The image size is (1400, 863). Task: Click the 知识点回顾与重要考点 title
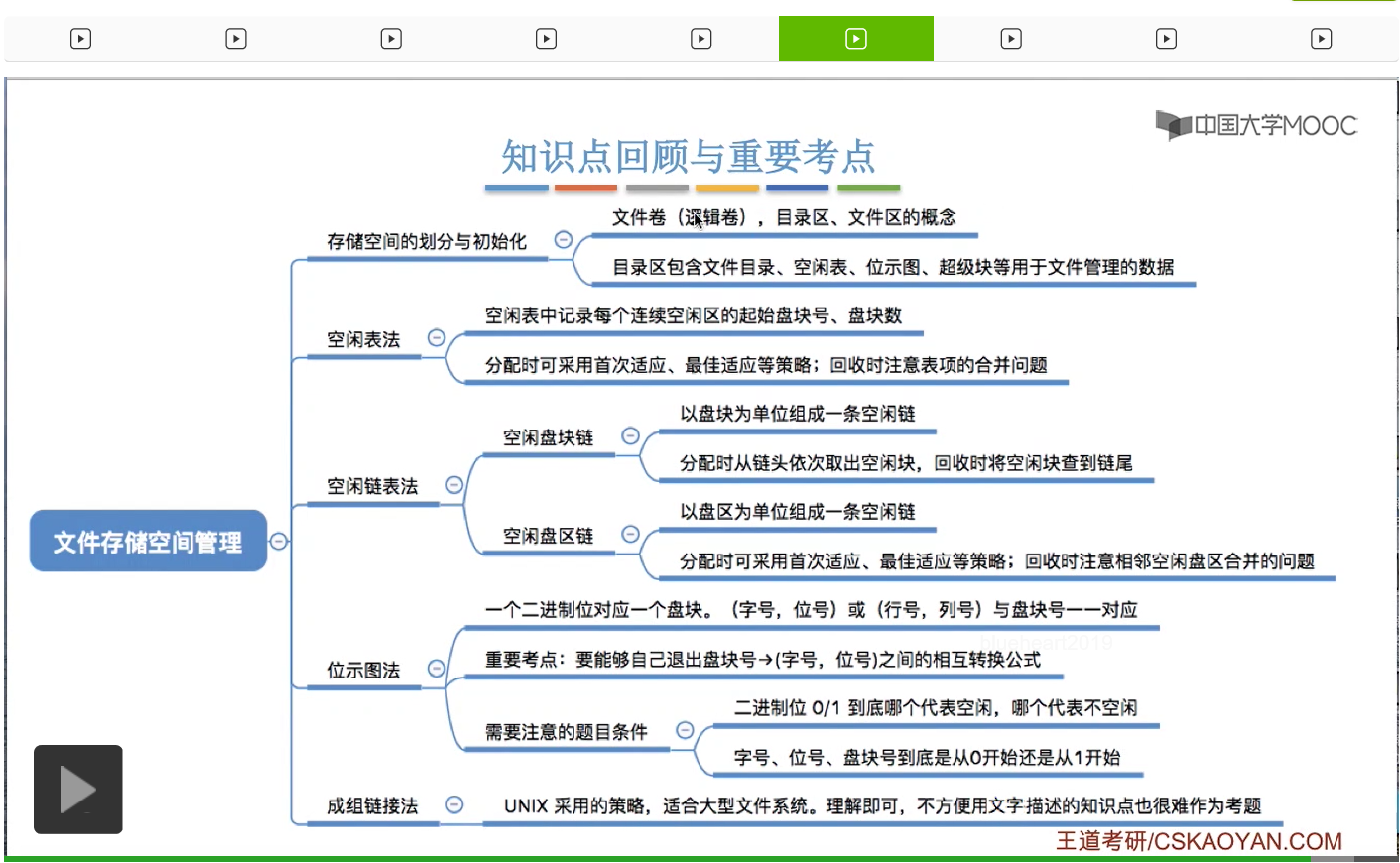point(689,156)
